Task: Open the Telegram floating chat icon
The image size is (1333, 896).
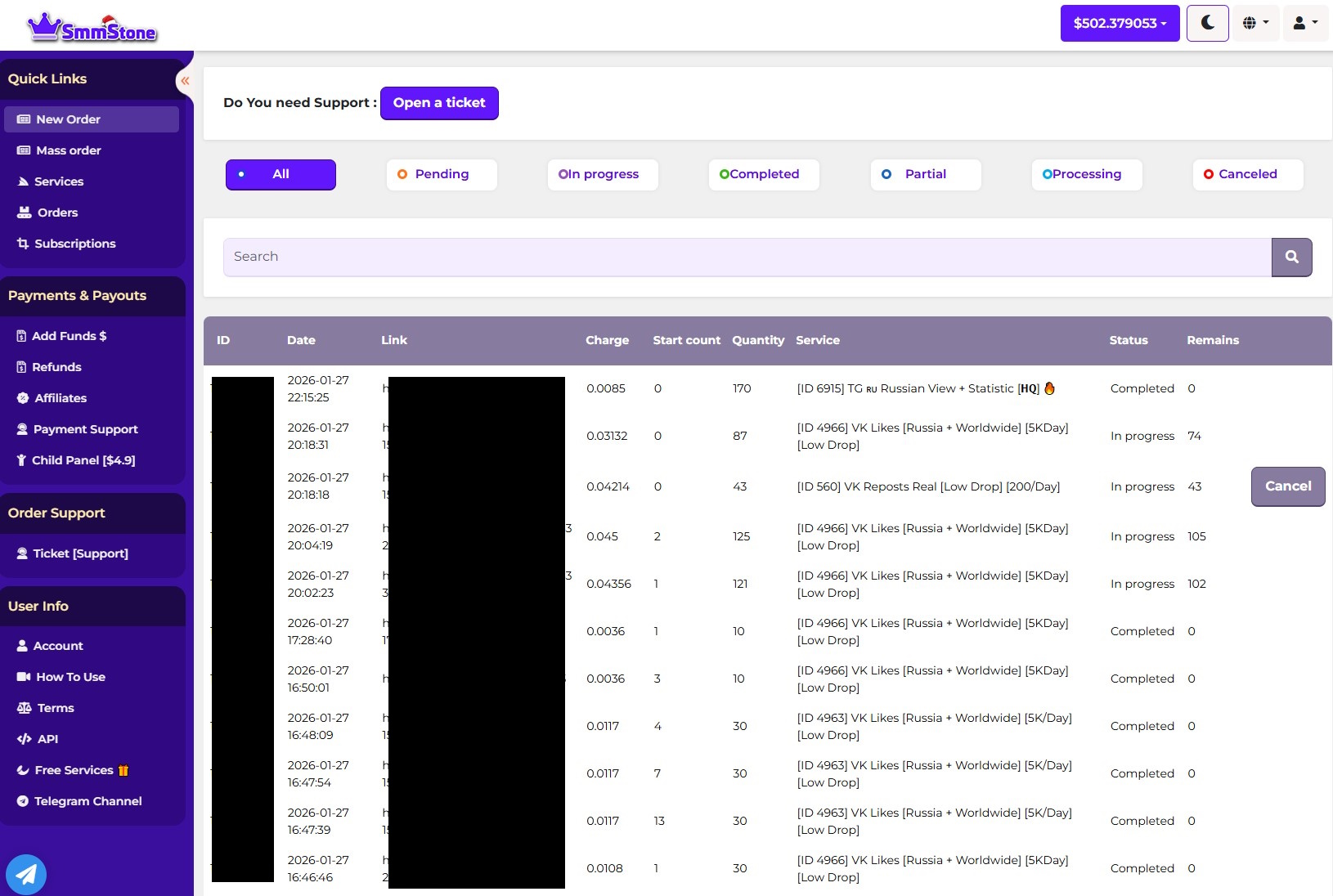Action: (x=26, y=874)
